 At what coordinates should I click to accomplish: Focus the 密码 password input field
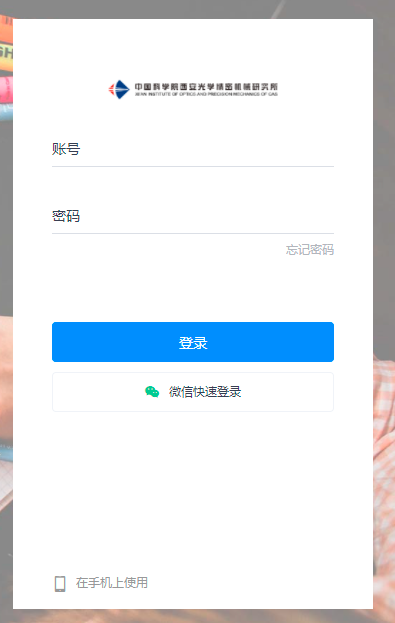coord(193,217)
